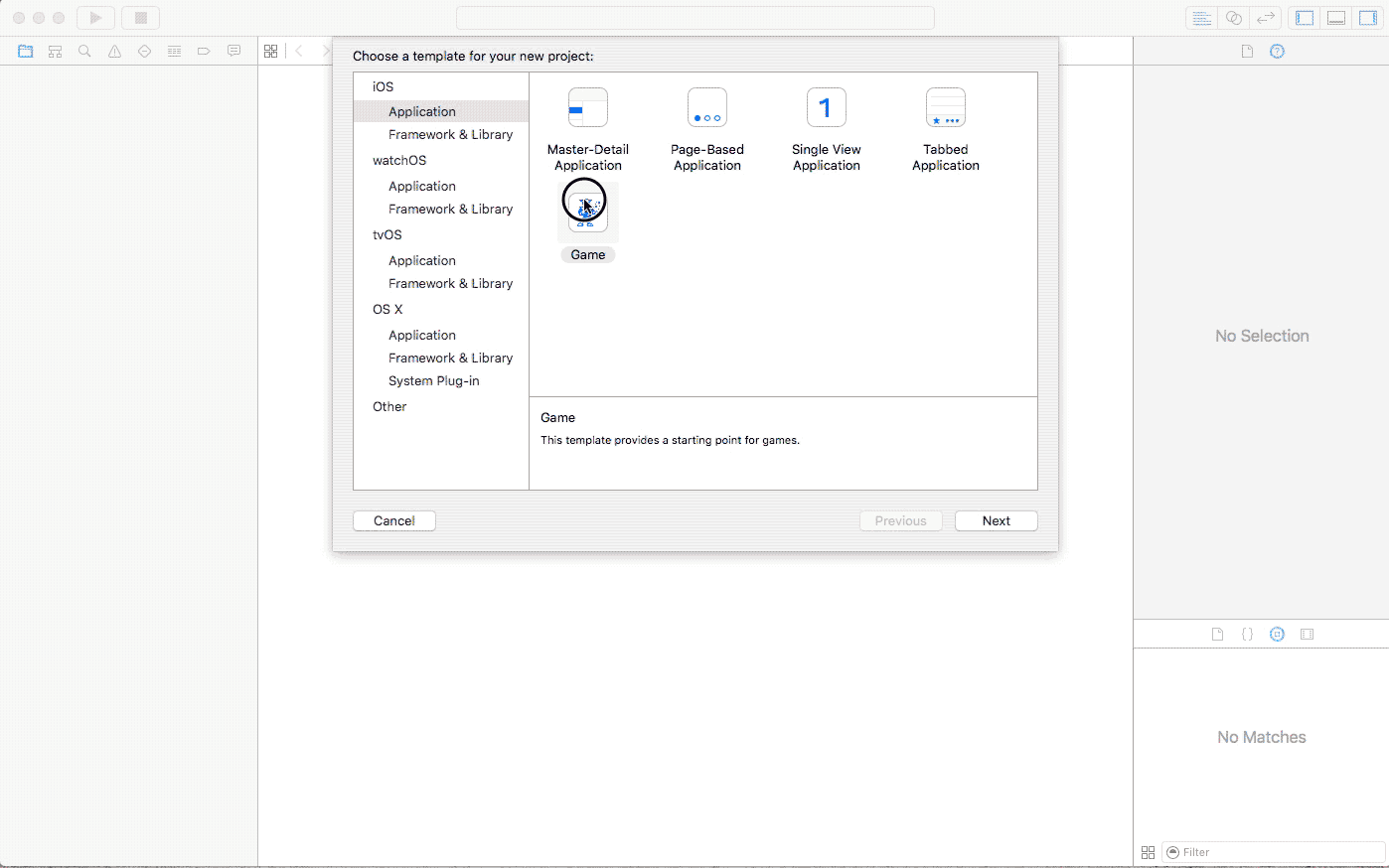Viewport: 1389px width, 868px height.
Task: Show the Object library
Action: [x=1278, y=634]
